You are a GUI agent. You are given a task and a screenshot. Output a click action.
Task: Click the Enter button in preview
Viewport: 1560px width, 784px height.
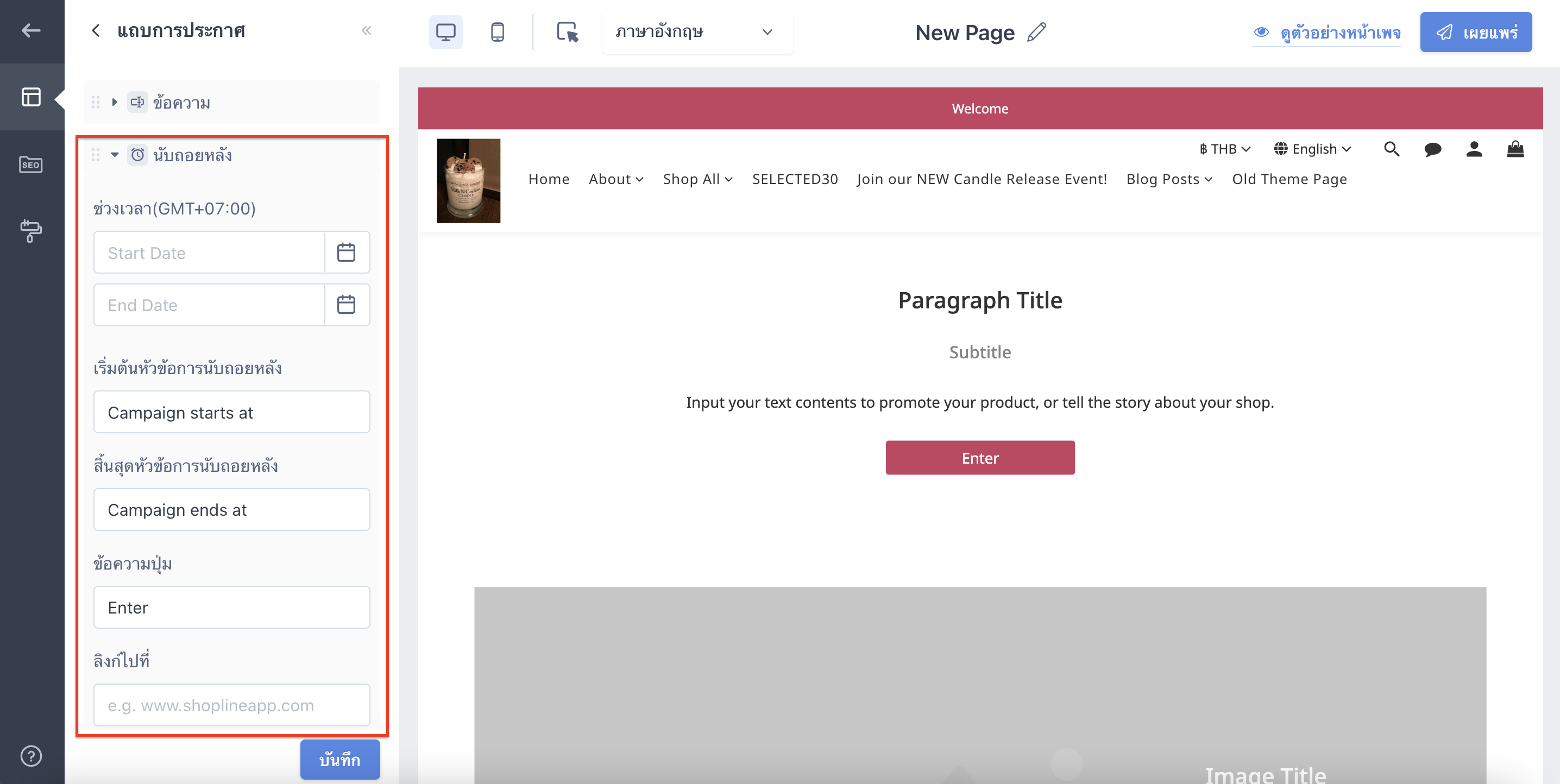(x=980, y=458)
